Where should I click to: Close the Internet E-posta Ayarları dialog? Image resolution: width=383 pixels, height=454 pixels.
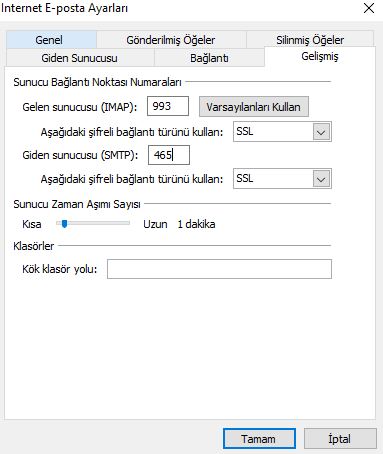click(369, 8)
